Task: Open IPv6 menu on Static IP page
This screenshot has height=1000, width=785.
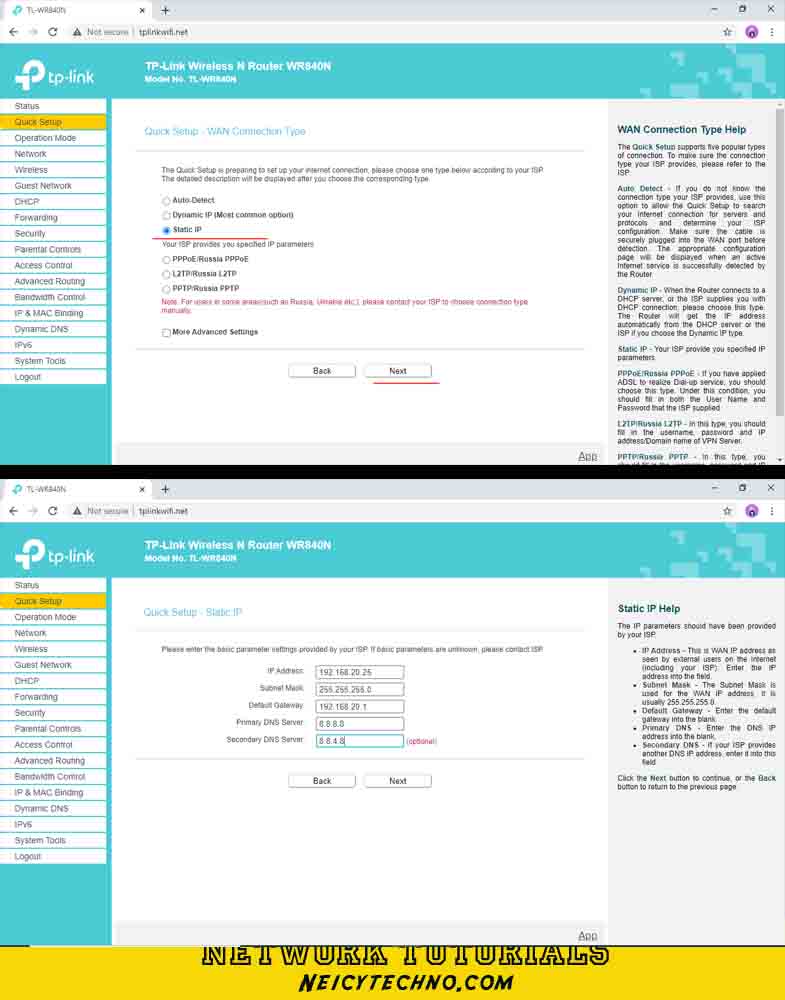Action: (53, 824)
